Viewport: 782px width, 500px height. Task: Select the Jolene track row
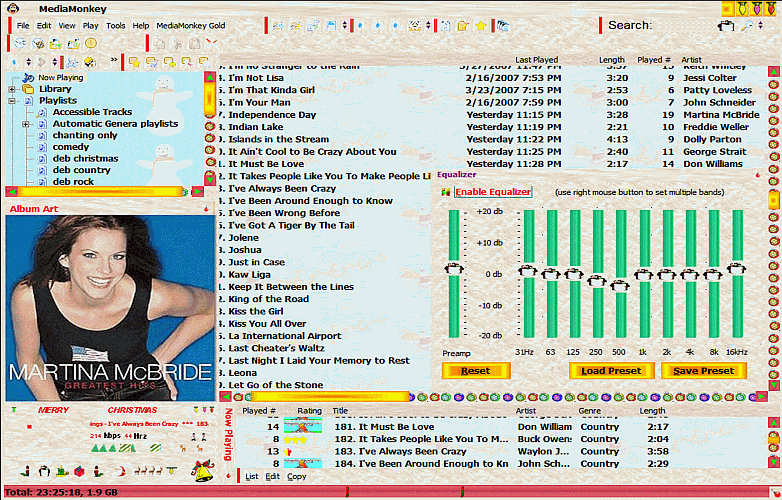[324, 238]
